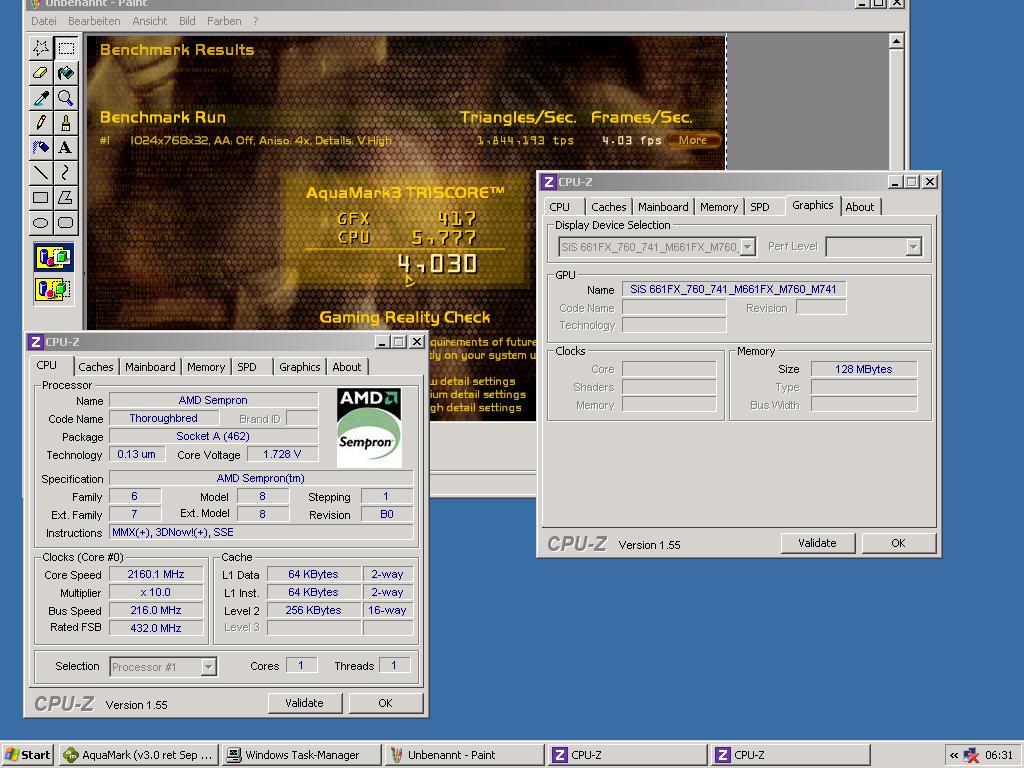Click Validate in Graphics CPU-Z window

[x=817, y=543]
